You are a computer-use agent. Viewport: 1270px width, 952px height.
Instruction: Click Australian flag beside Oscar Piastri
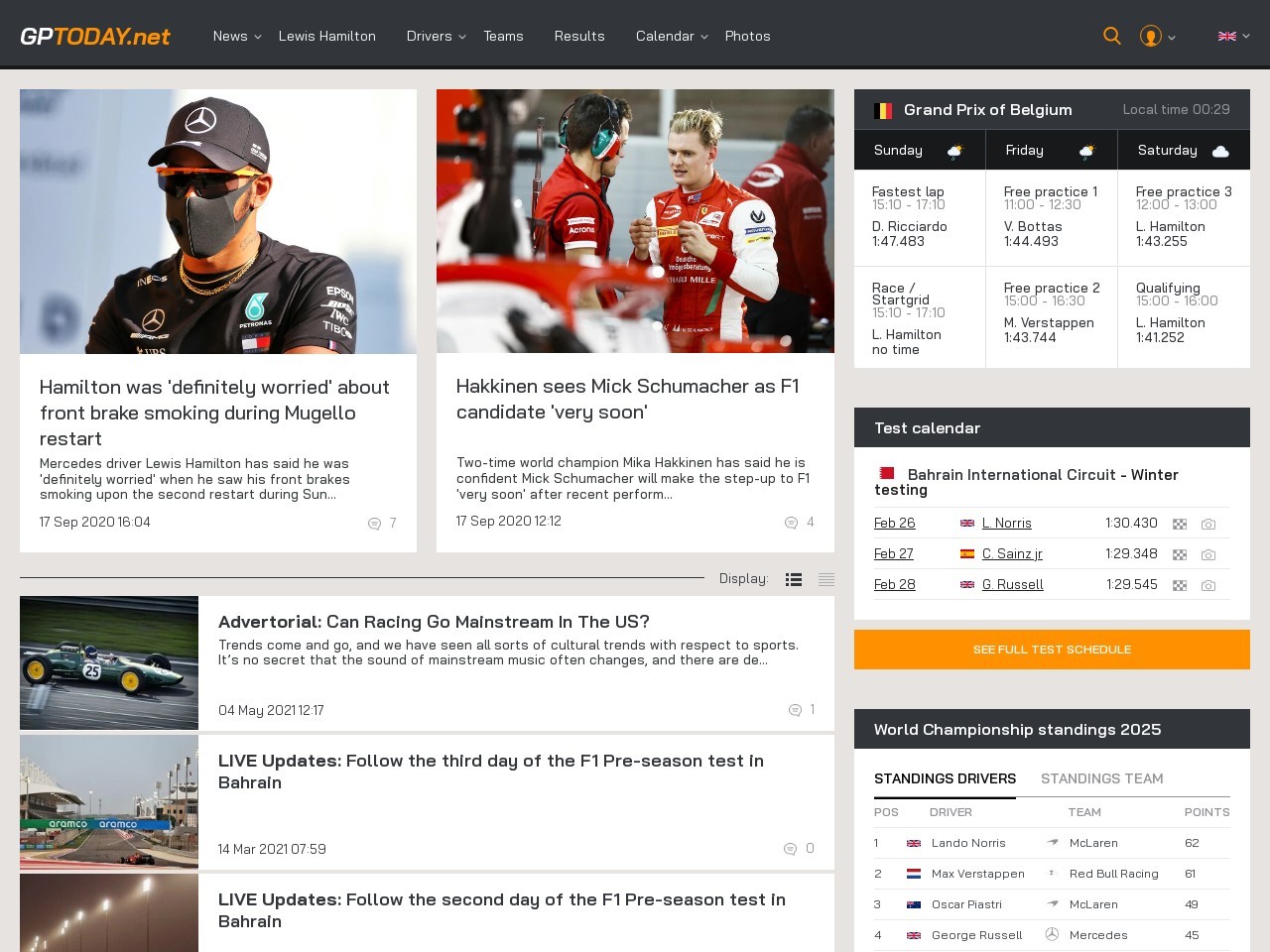[914, 904]
